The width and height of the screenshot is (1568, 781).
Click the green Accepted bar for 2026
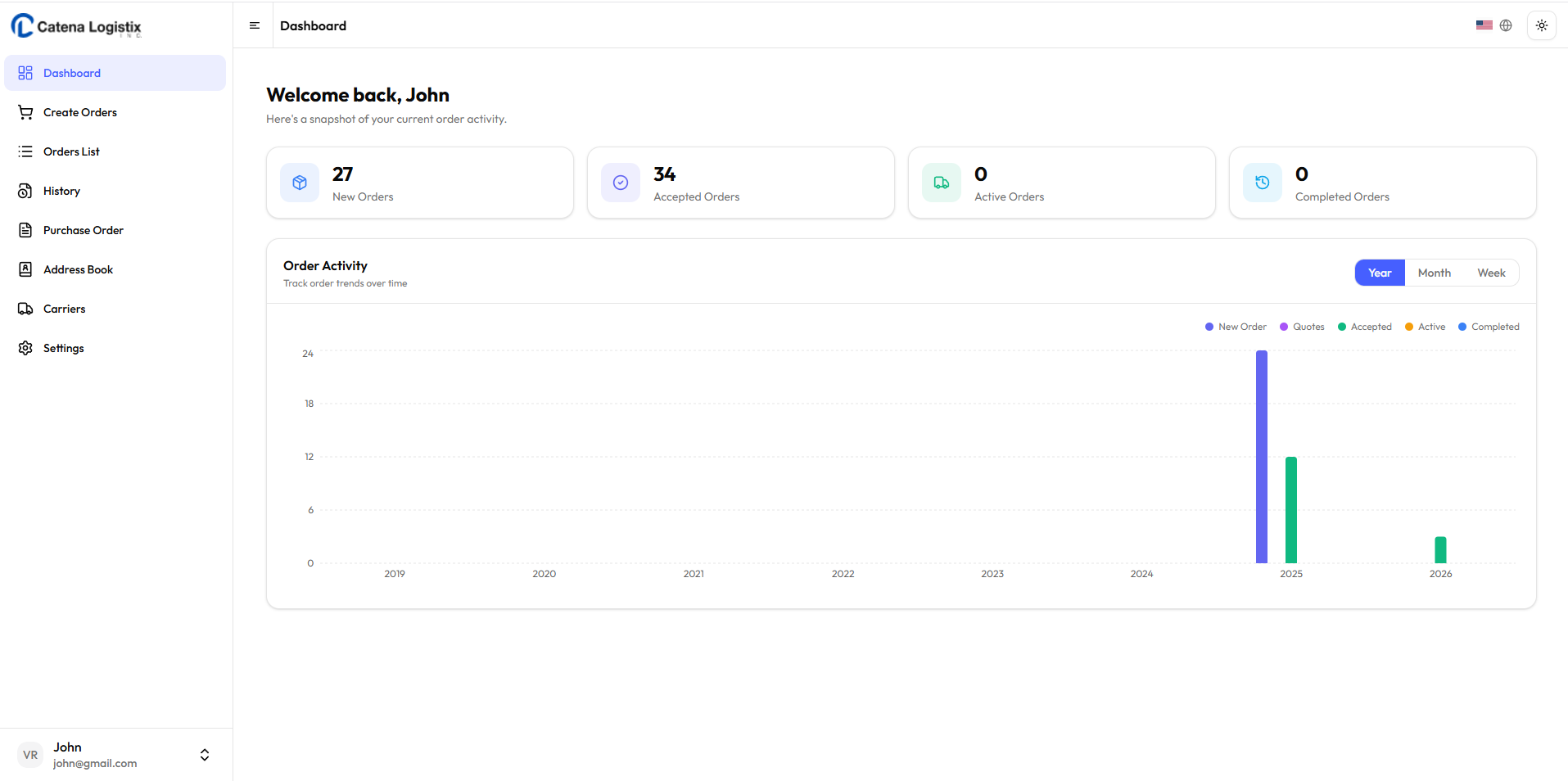coord(1440,550)
